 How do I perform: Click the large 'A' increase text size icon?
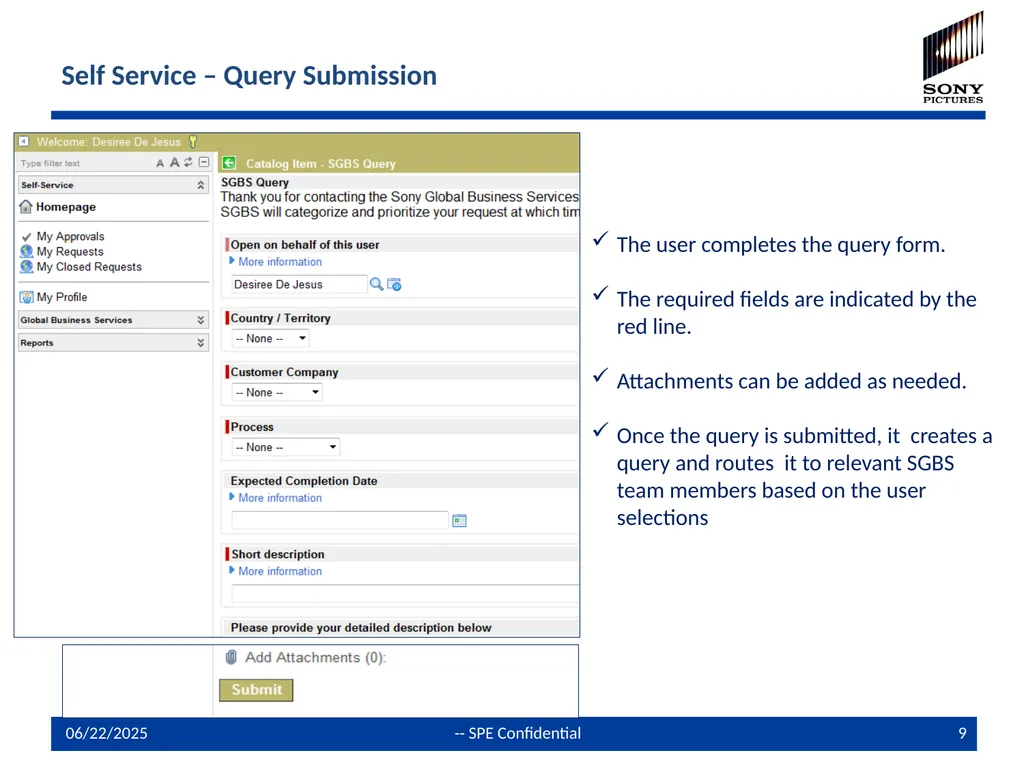pos(174,163)
